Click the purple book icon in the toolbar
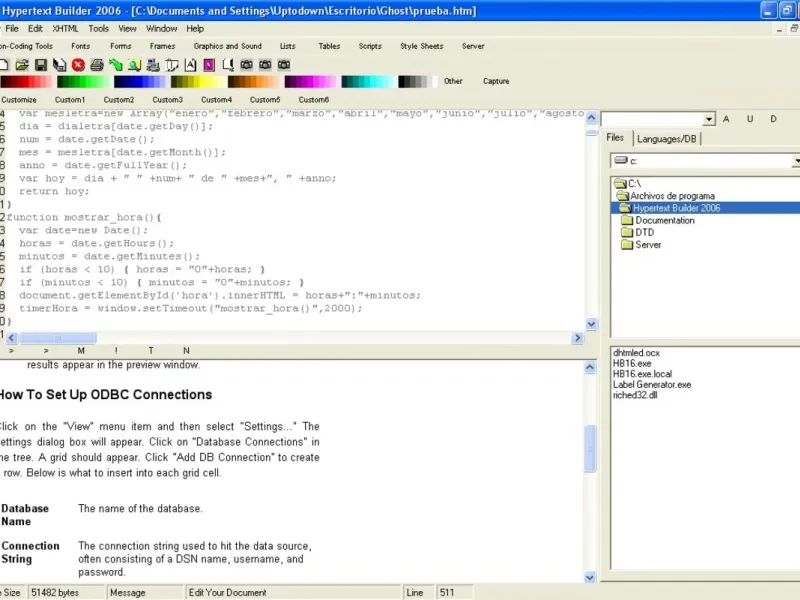The width and height of the screenshot is (800, 600). 209,64
